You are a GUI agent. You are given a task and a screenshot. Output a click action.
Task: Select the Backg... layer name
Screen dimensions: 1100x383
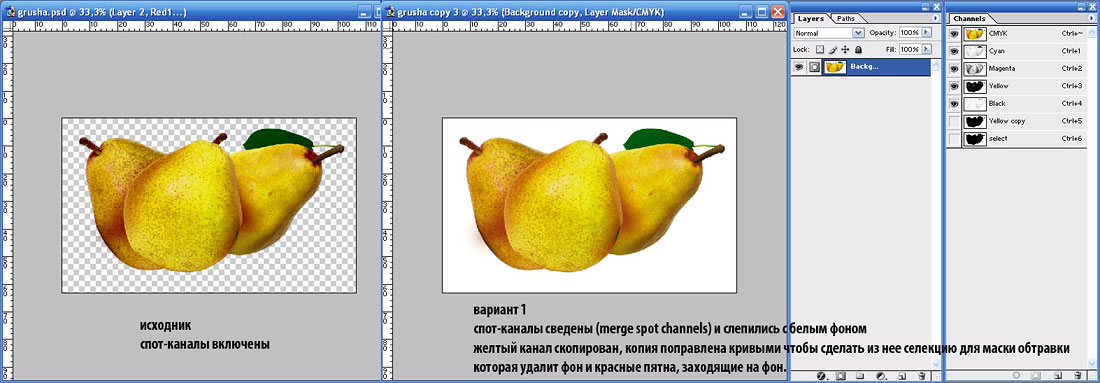(864, 67)
